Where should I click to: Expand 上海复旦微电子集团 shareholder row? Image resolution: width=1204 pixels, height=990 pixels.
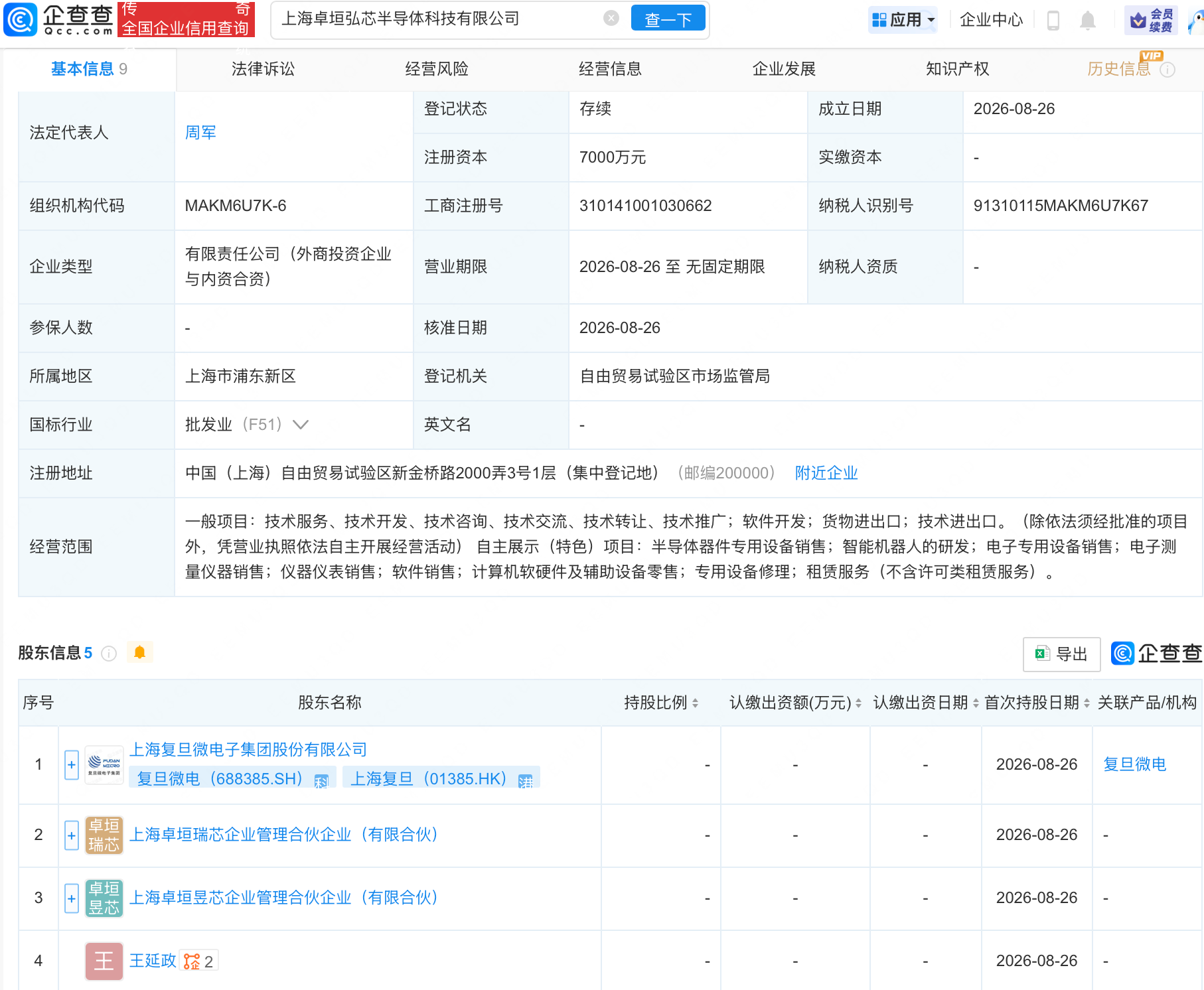point(72,764)
